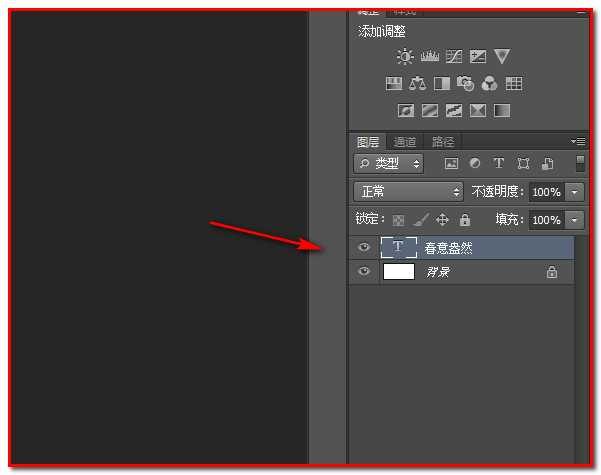Open the 不透明度 opacity slider dropdown
The image size is (601, 475).
[574, 191]
